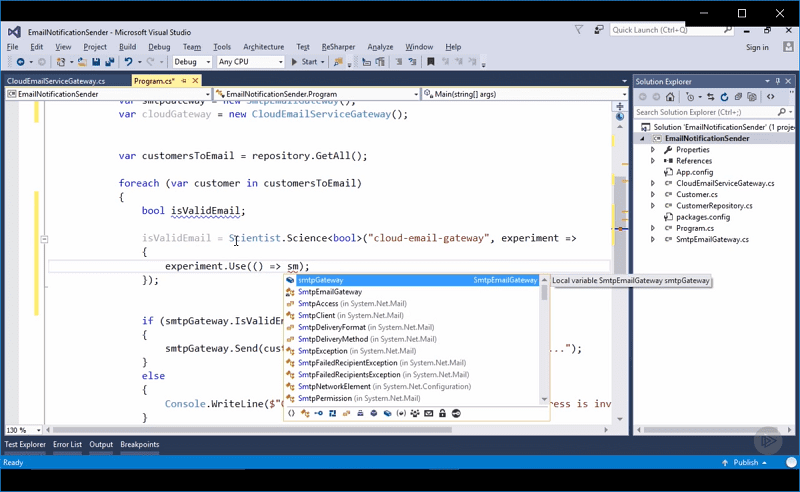
Task: Open the notifications flag icon
Action: [x=579, y=30]
